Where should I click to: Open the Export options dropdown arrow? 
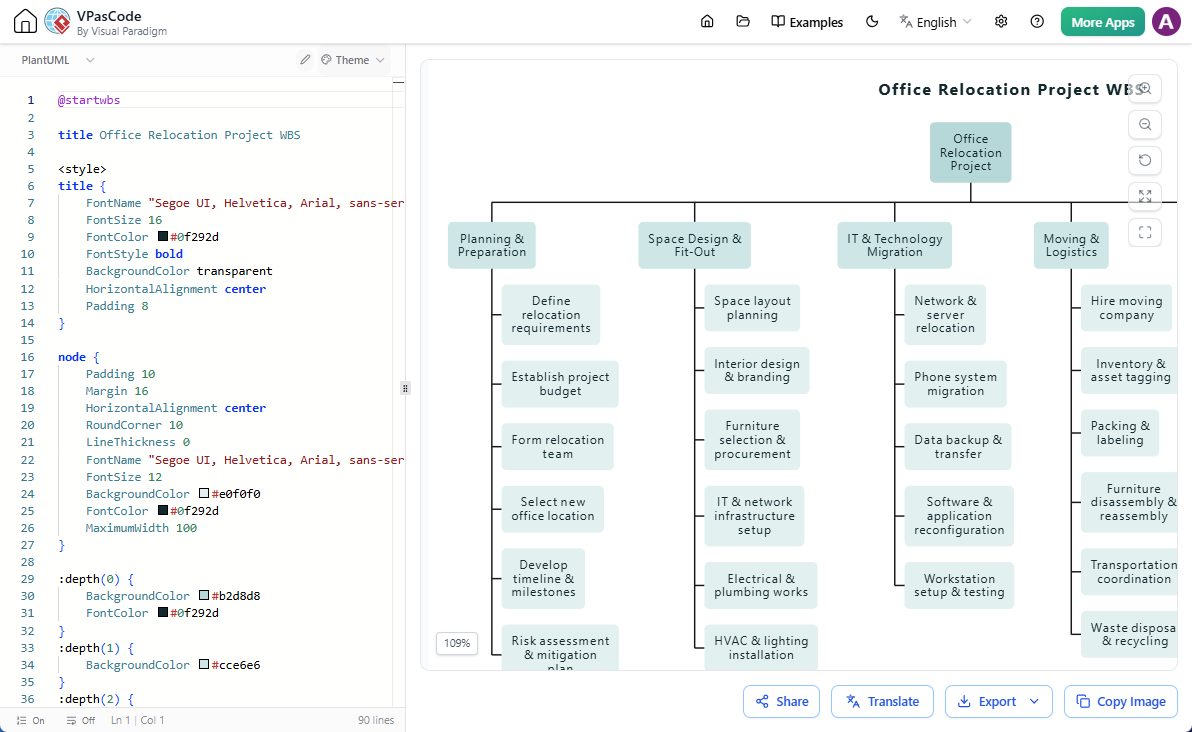point(1034,702)
